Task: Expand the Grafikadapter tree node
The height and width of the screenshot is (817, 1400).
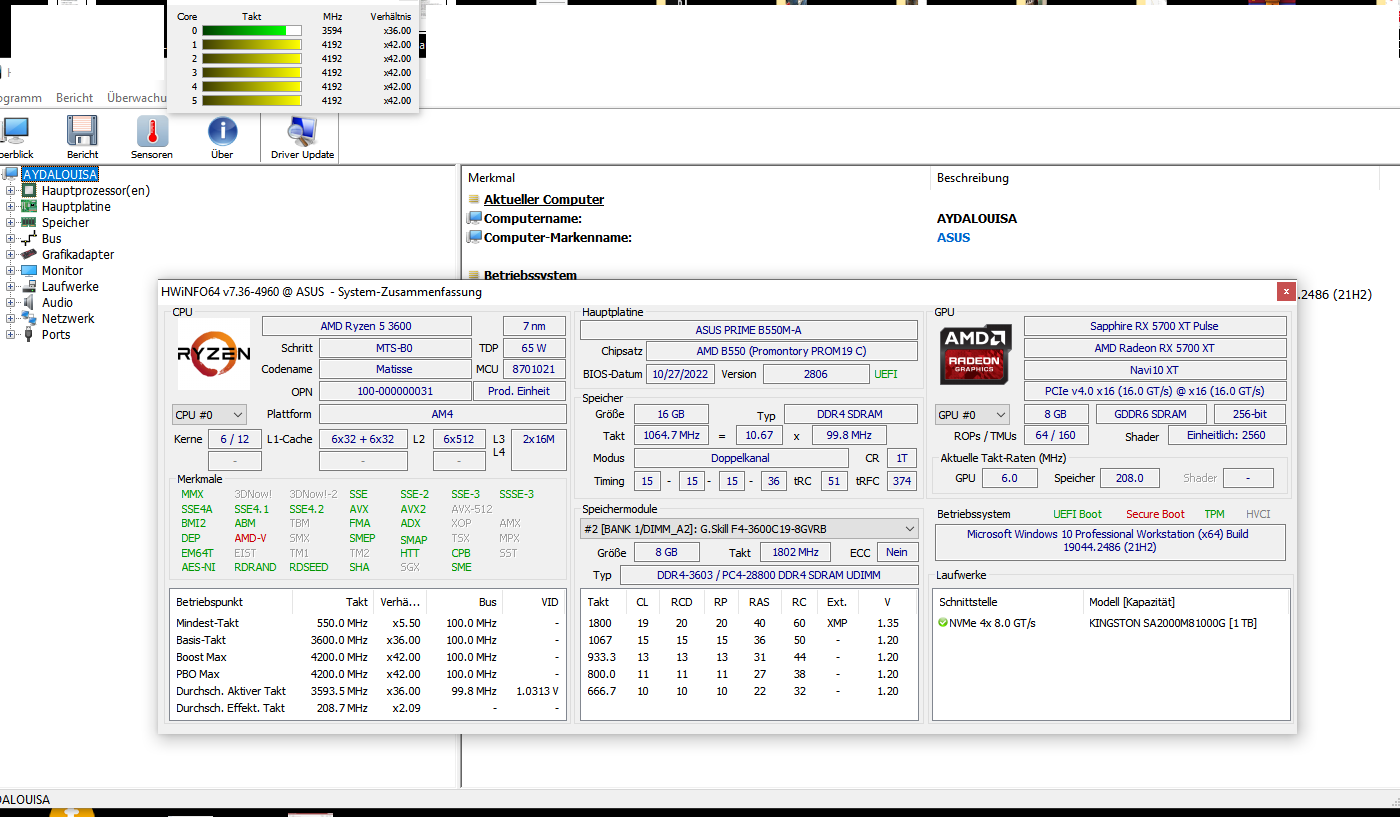Action: click(11, 254)
